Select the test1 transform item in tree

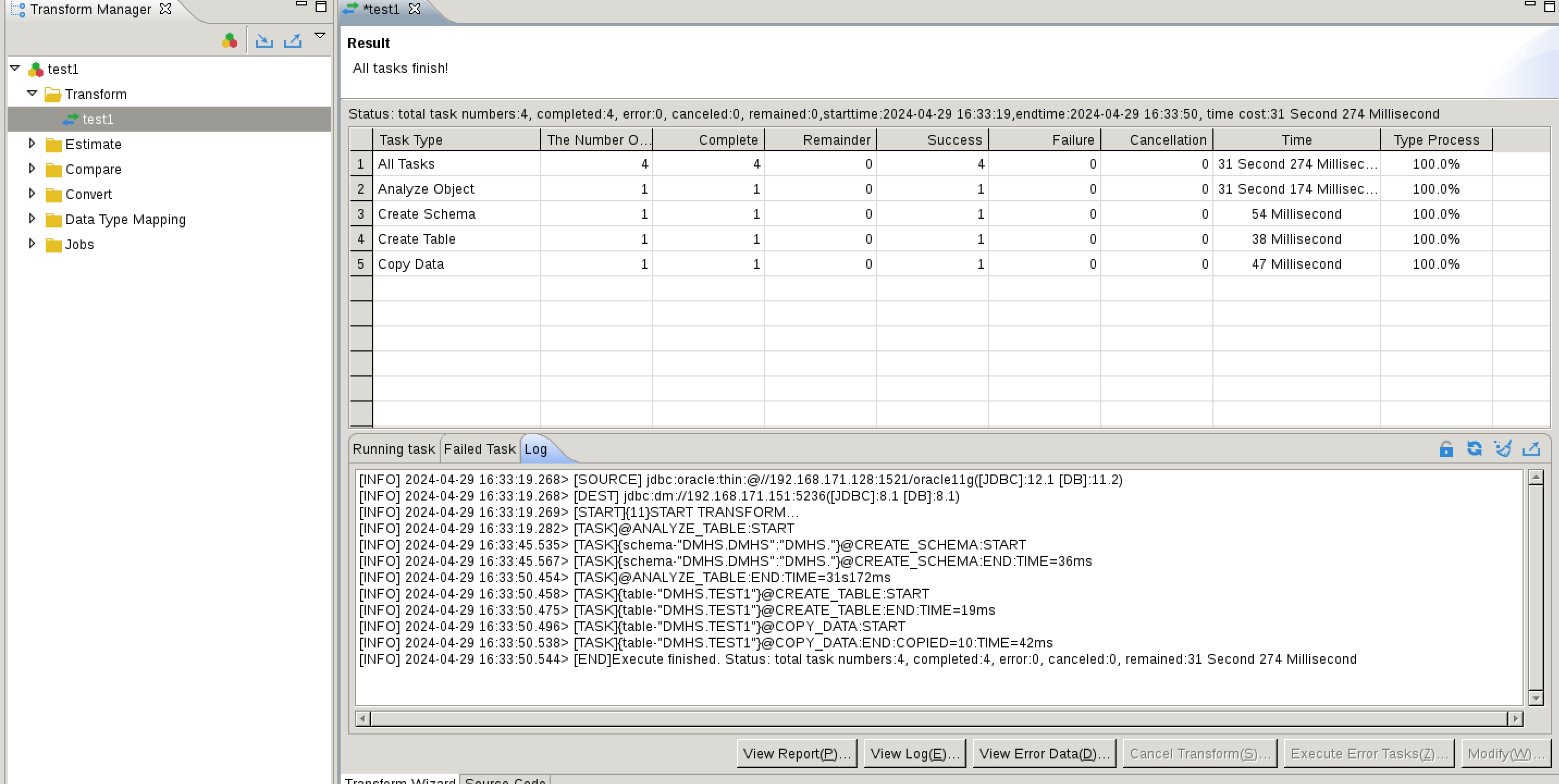pos(97,119)
